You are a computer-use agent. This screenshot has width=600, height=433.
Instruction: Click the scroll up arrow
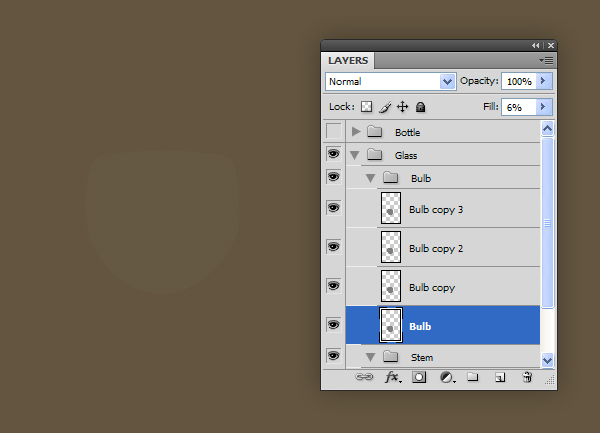click(548, 129)
